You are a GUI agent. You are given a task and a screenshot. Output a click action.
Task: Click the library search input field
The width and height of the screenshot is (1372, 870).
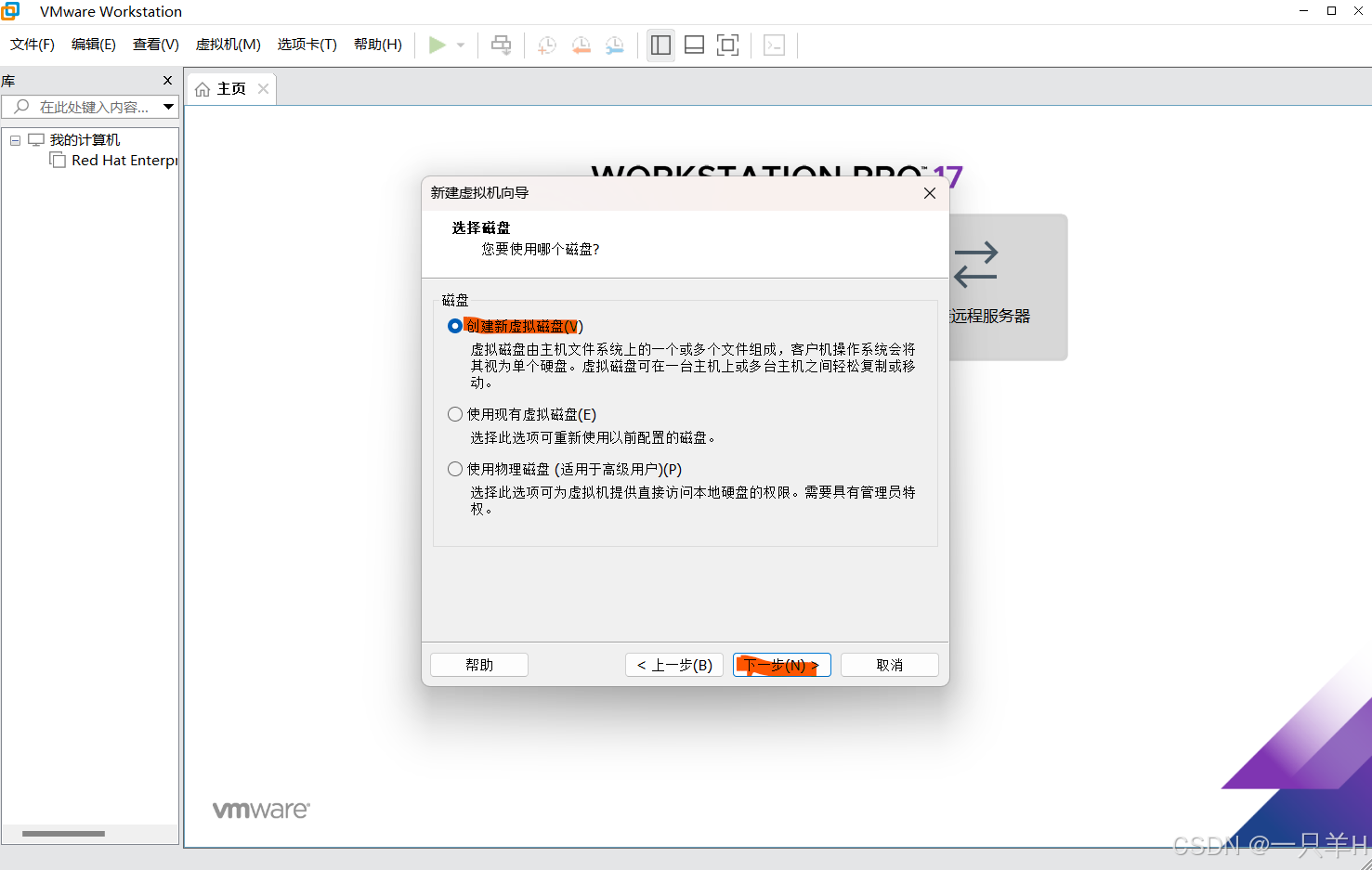coord(89,107)
